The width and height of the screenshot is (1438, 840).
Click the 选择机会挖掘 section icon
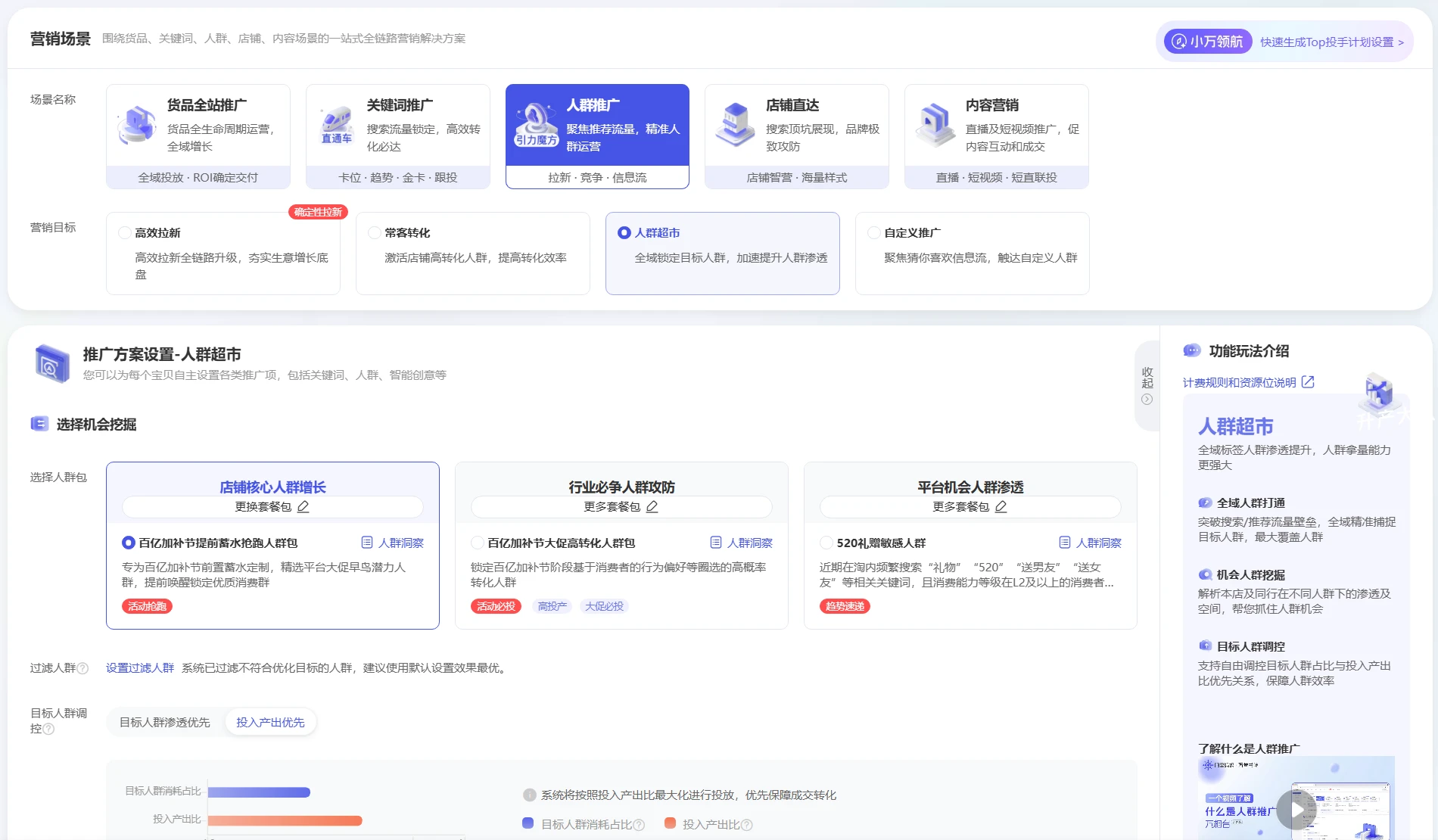point(39,424)
